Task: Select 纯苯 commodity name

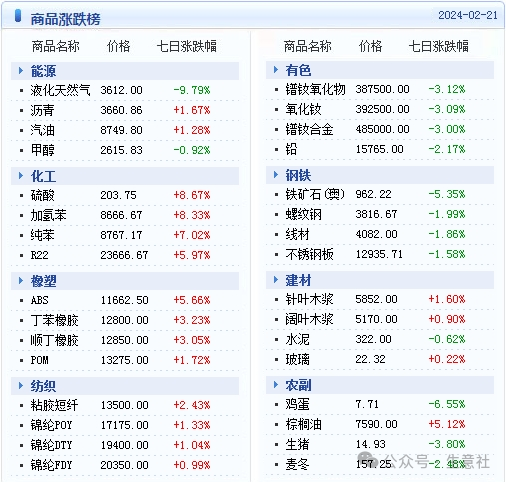Action: tap(42, 235)
